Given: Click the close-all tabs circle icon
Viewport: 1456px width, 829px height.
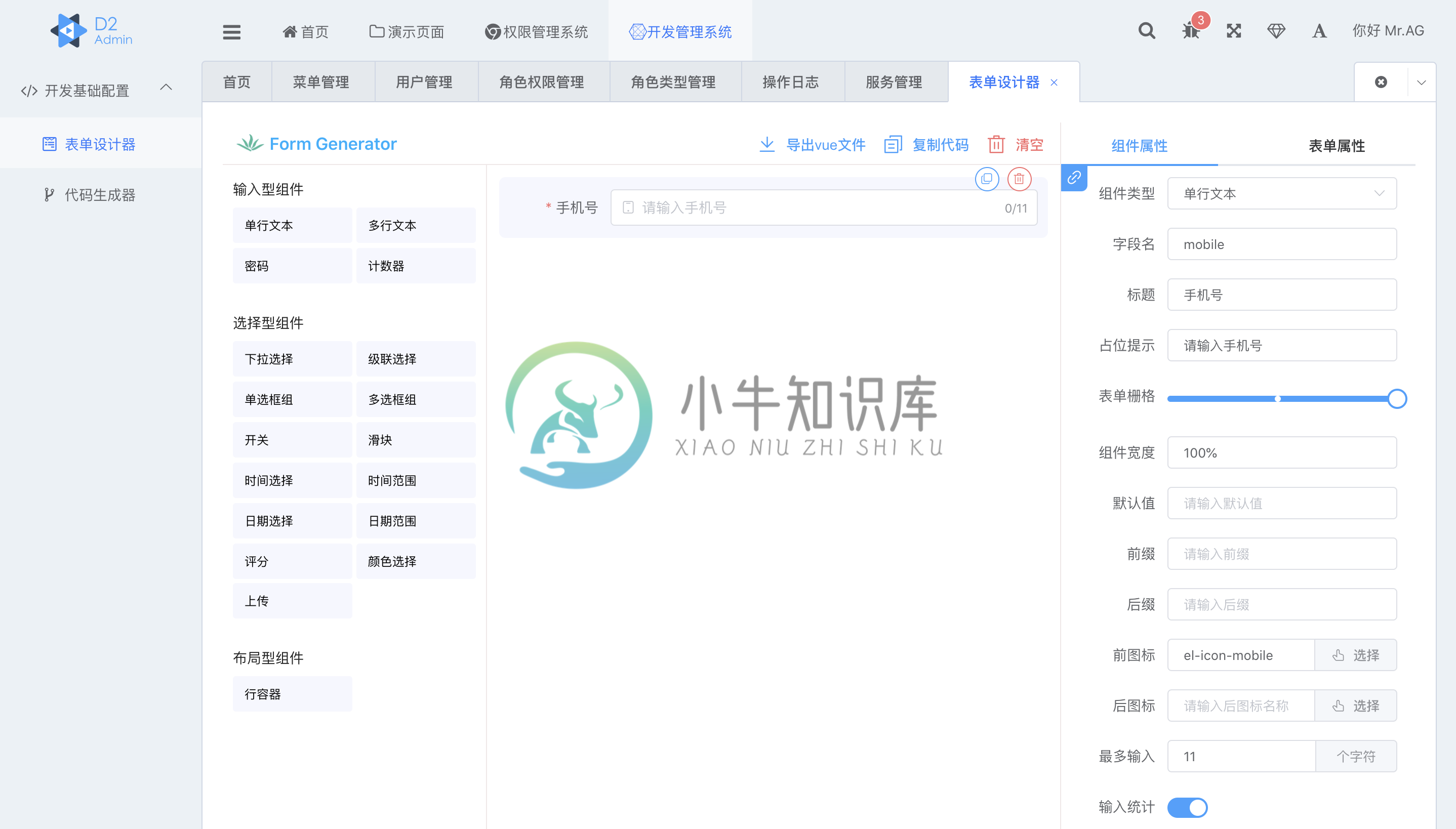Looking at the screenshot, I should click(1381, 82).
